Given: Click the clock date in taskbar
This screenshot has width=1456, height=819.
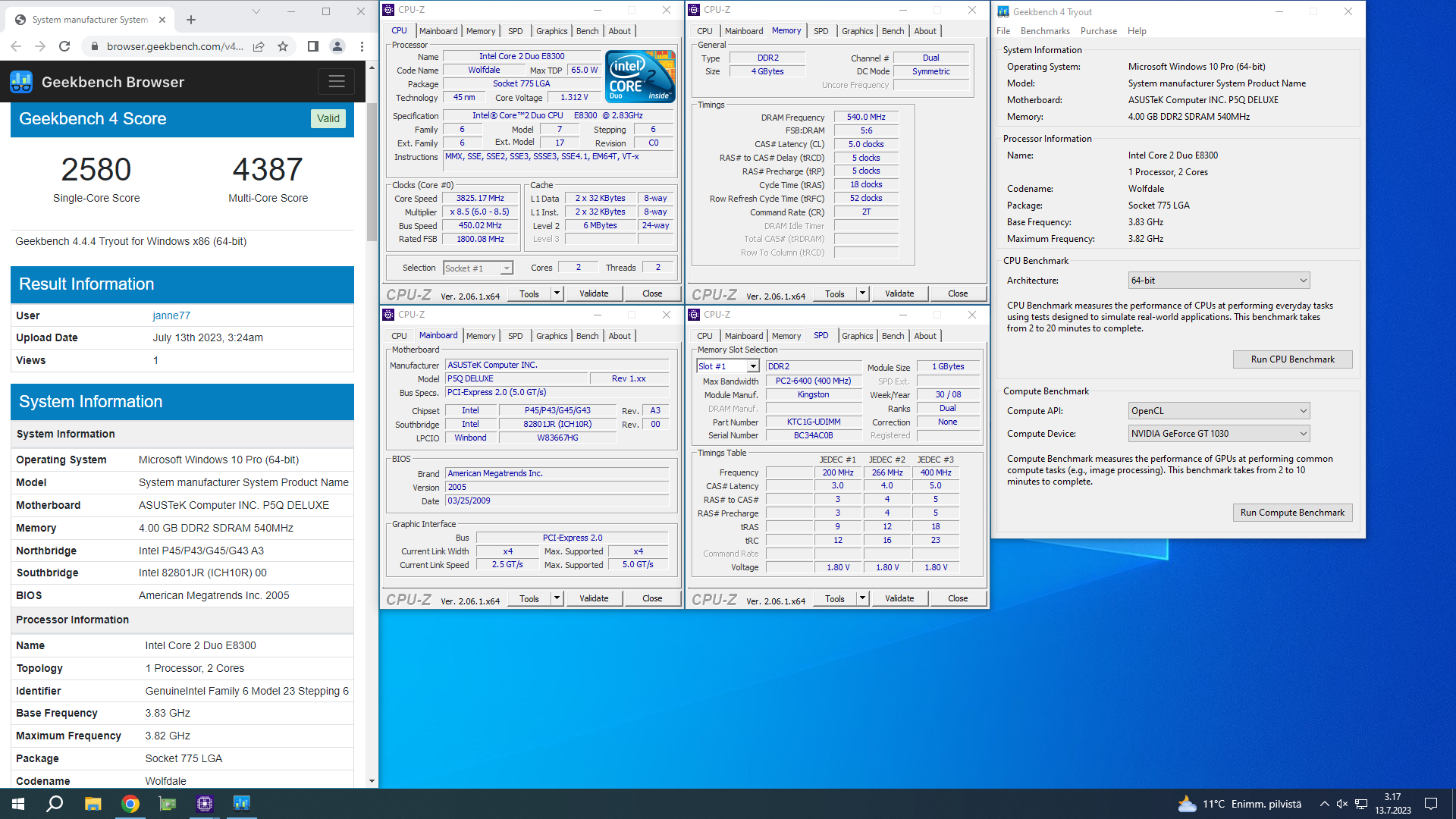Looking at the screenshot, I should tap(1393, 804).
